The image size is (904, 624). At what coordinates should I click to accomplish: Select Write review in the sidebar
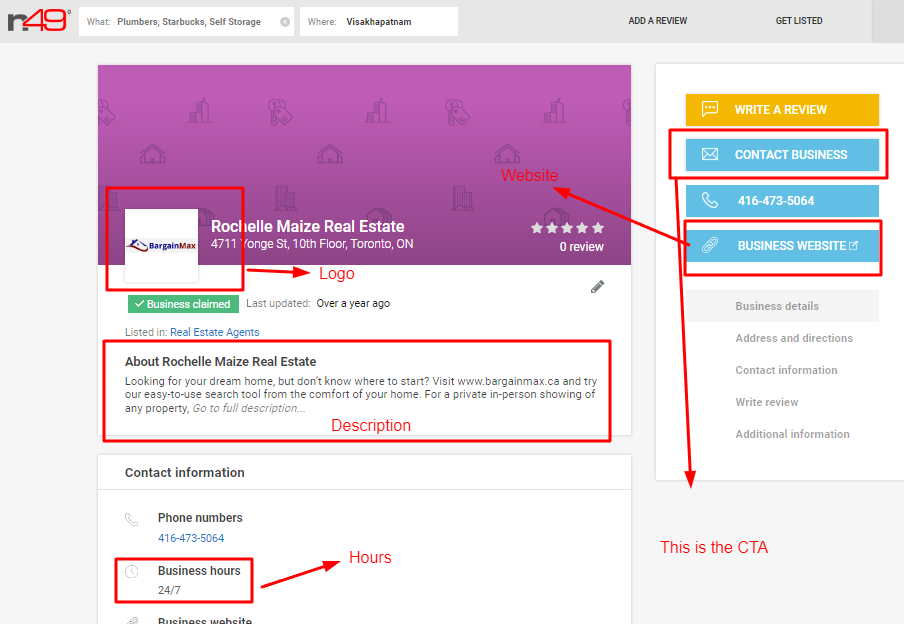coord(766,402)
